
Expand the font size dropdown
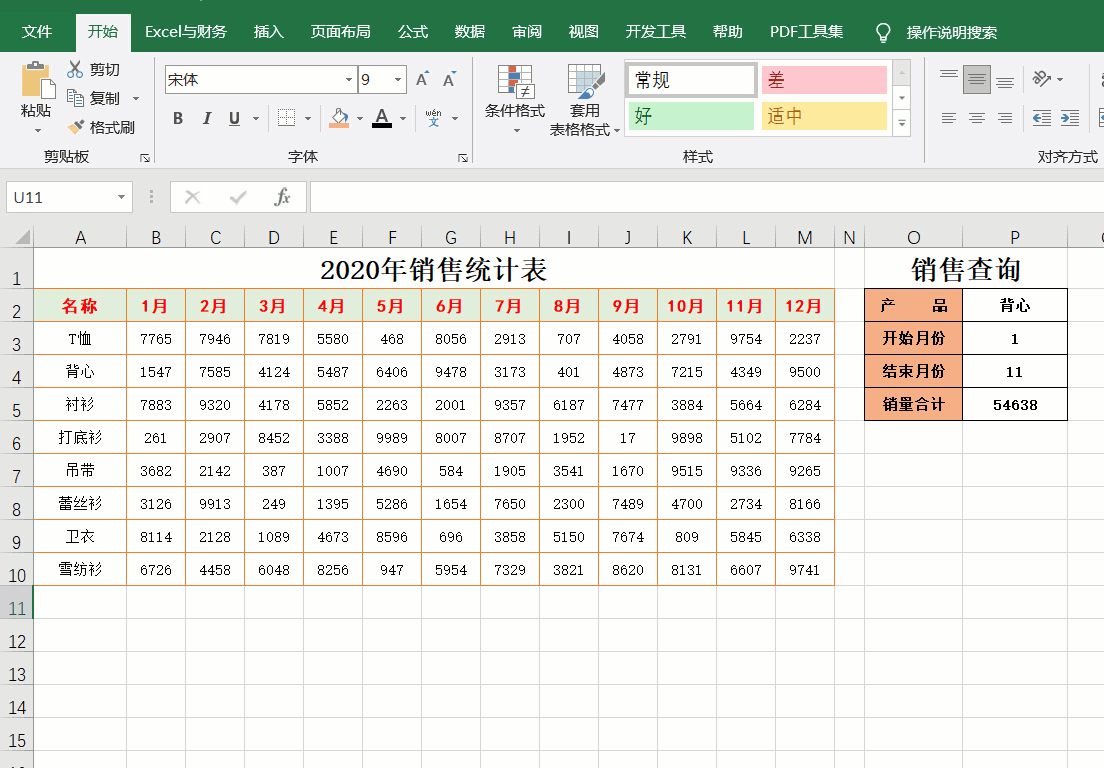[398, 80]
